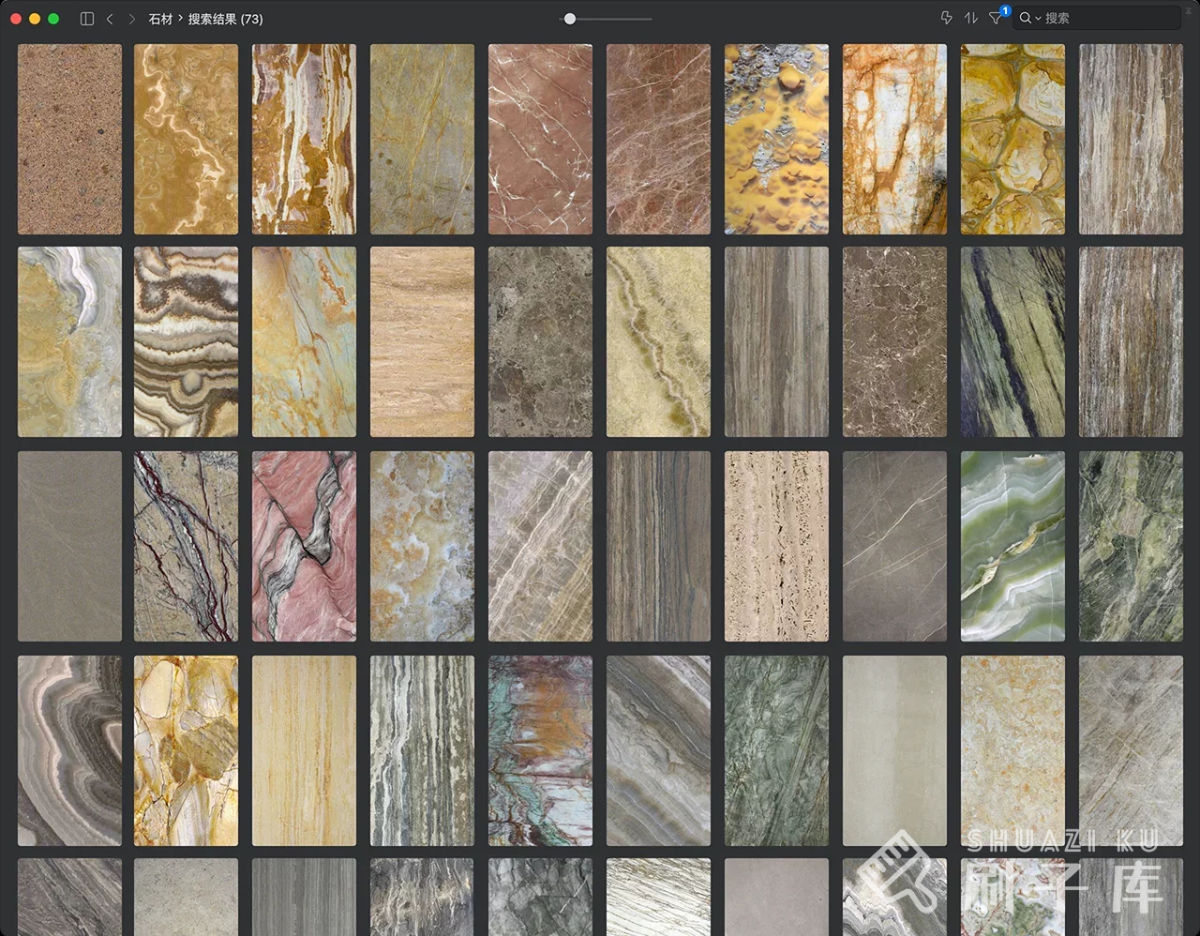The image size is (1200, 936).
Task: Go to 石材 folder in breadcrumb
Action: [160, 19]
